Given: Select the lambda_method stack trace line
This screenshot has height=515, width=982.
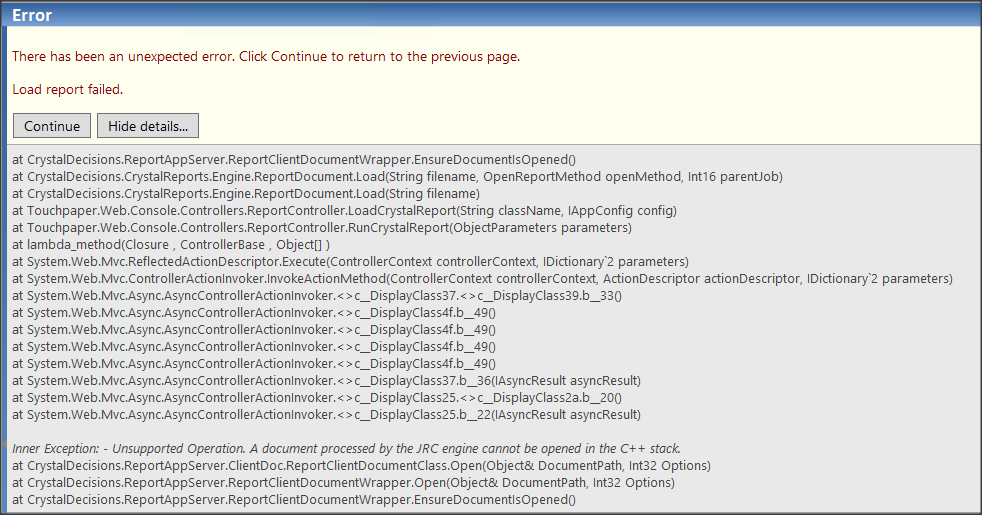Looking at the screenshot, I should click(x=171, y=244).
